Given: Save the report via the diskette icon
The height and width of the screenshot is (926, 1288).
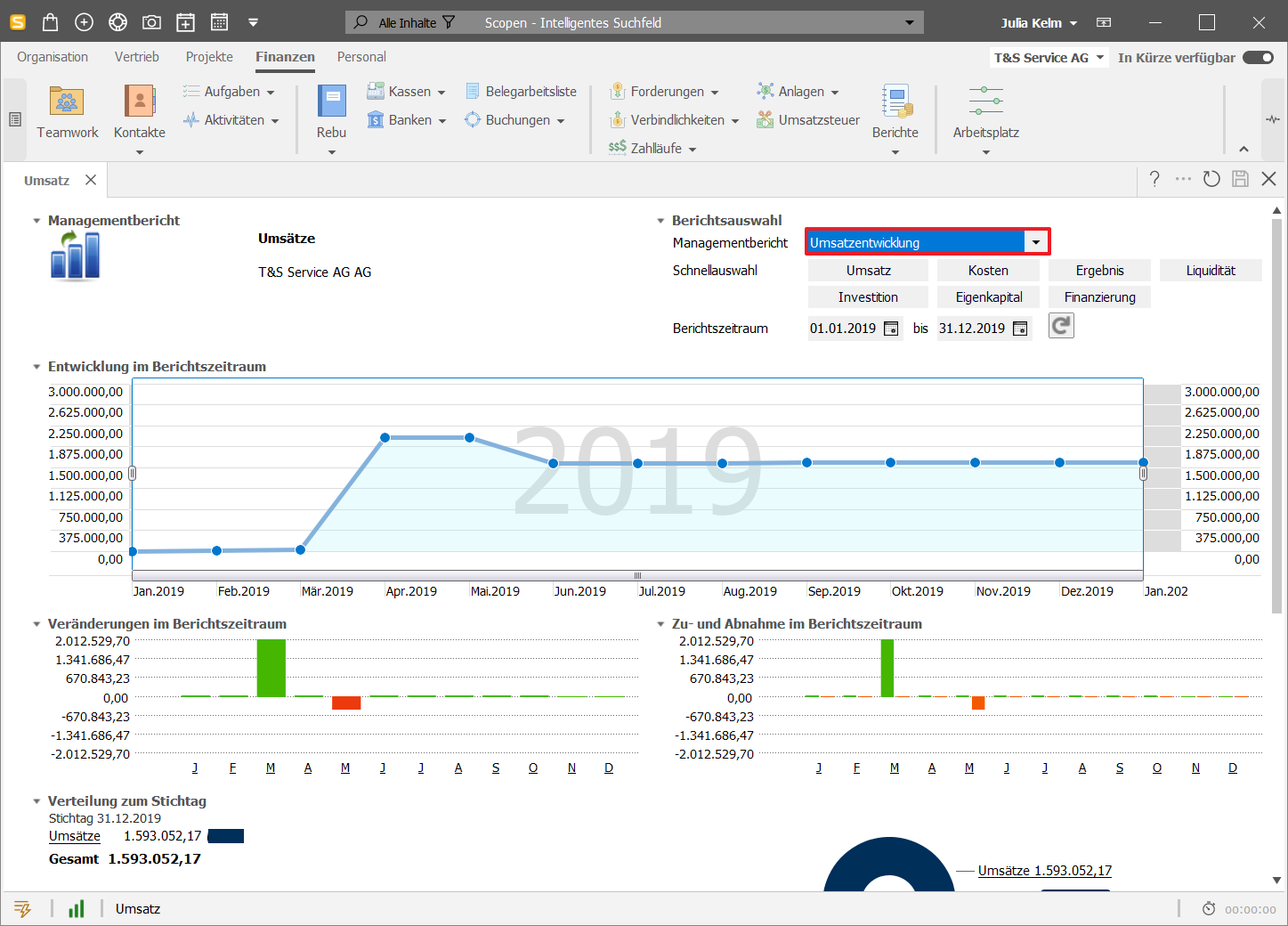Looking at the screenshot, I should coord(1240,179).
